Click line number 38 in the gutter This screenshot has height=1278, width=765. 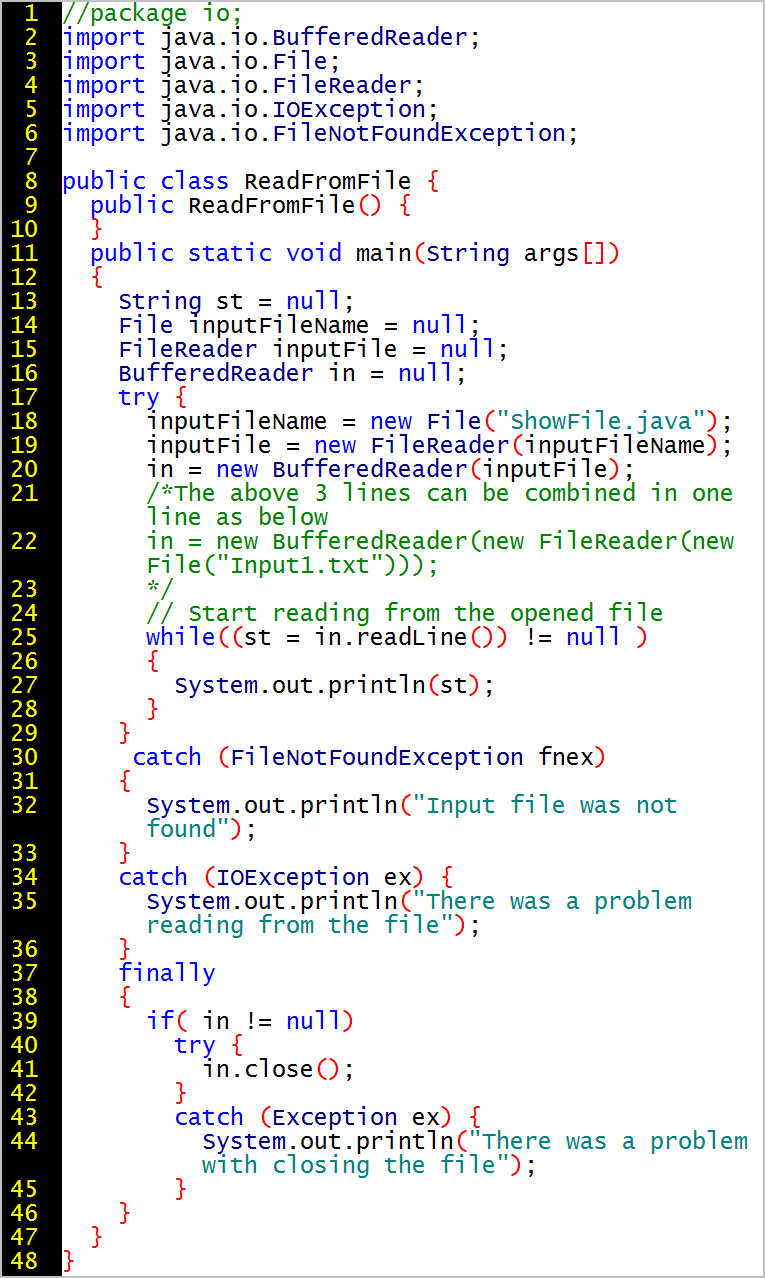pos(23,998)
